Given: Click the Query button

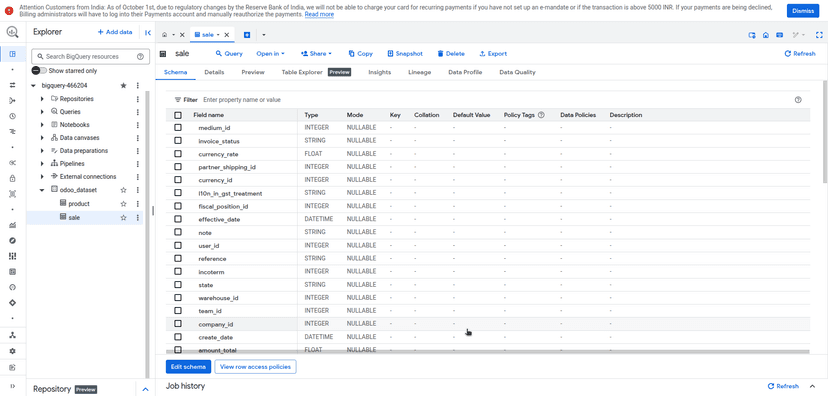Looking at the screenshot, I should coord(229,53).
